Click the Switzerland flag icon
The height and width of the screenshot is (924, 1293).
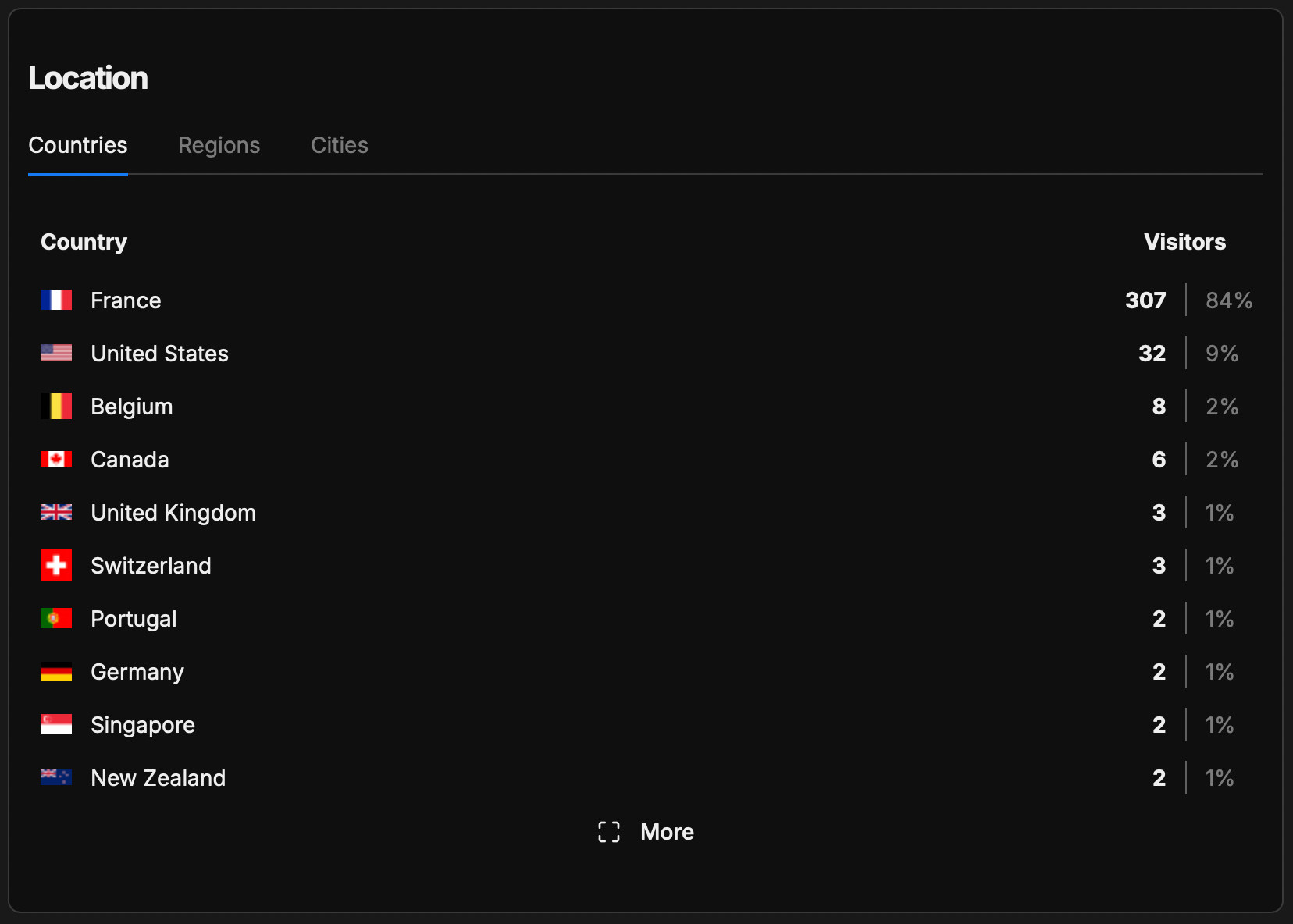56,566
